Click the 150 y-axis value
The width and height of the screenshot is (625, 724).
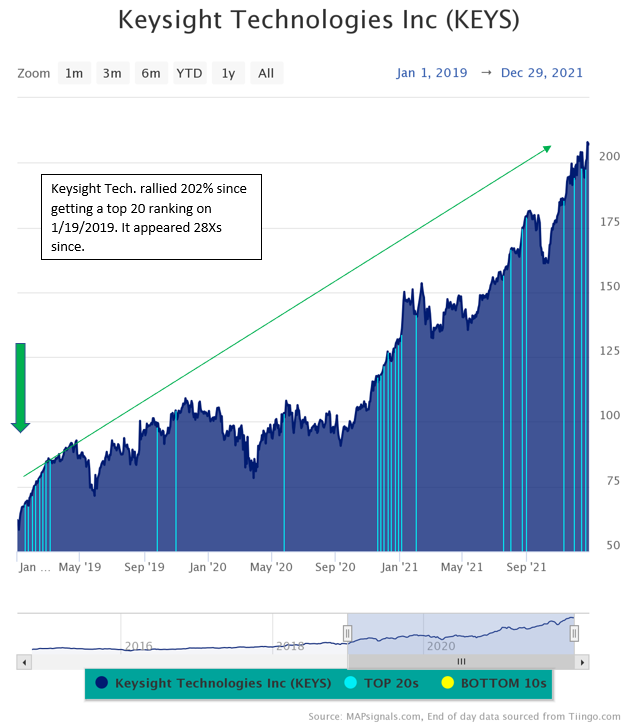click(x=609, y=286)
